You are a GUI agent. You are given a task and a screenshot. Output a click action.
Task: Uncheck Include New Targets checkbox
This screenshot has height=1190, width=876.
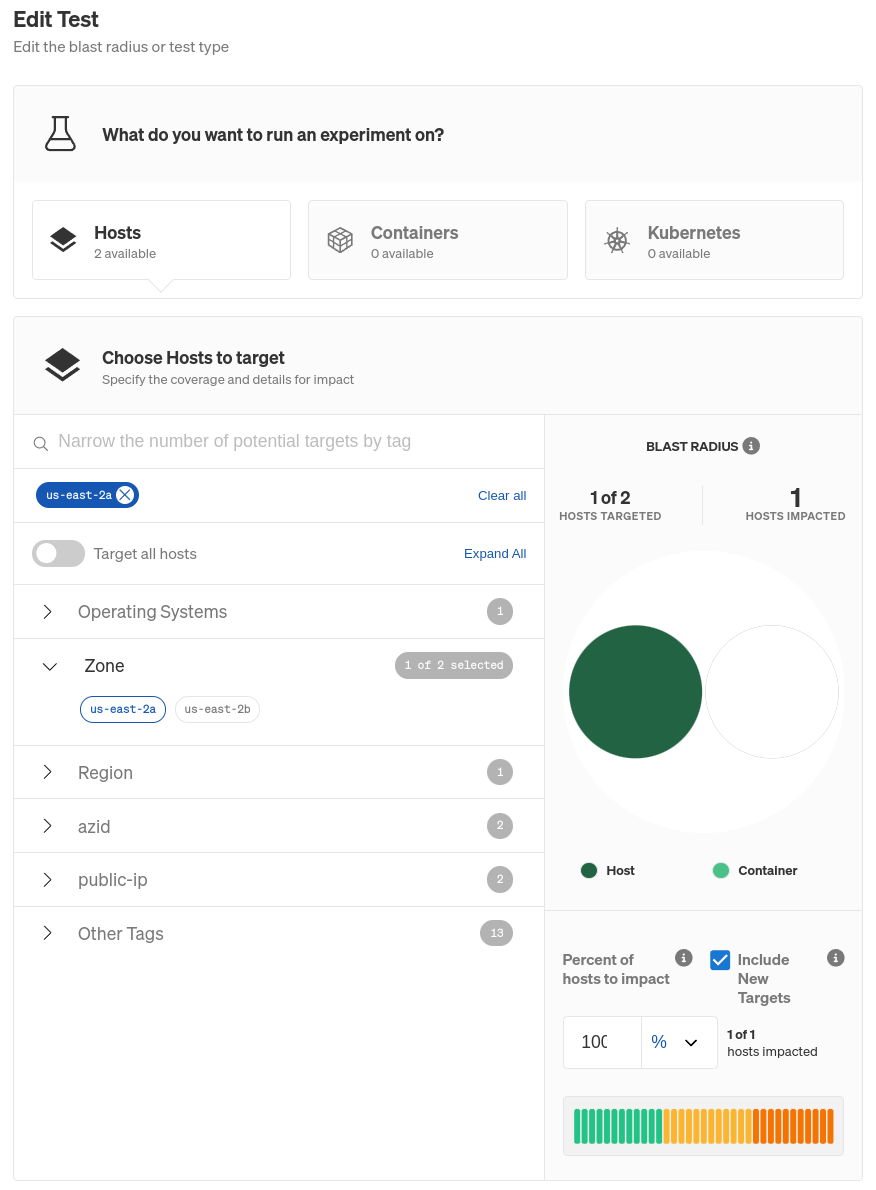[x=720, y=960]
